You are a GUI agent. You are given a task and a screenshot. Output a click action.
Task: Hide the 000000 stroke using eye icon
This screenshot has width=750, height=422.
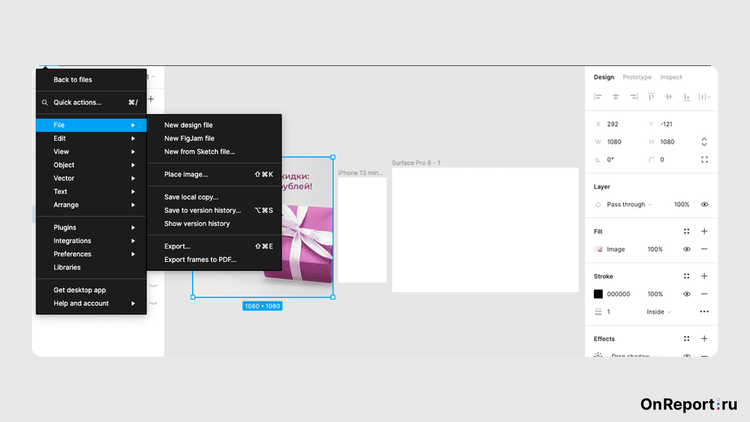click(x=686, y=294)
